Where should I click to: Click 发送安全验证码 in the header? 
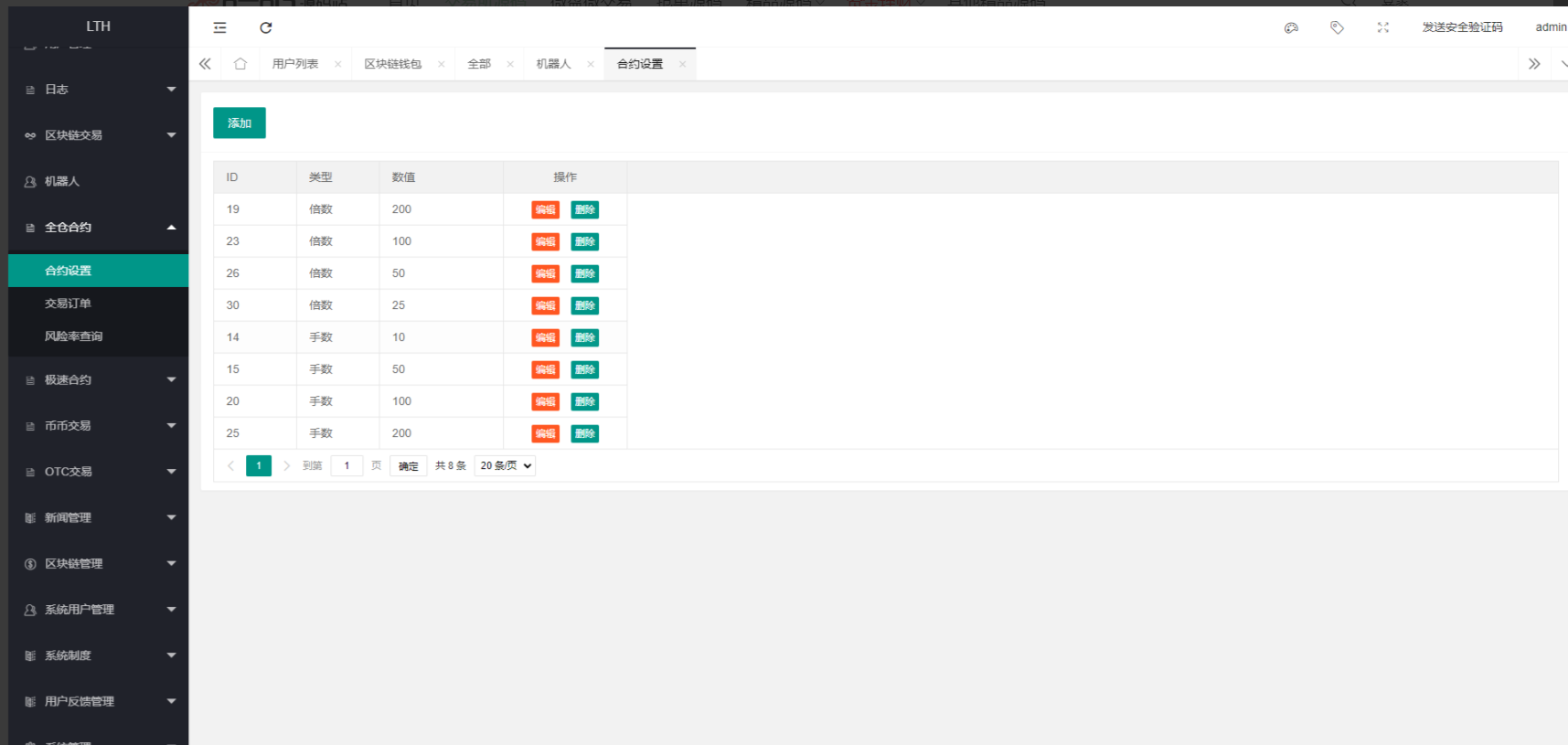(x=1462, y=27)
